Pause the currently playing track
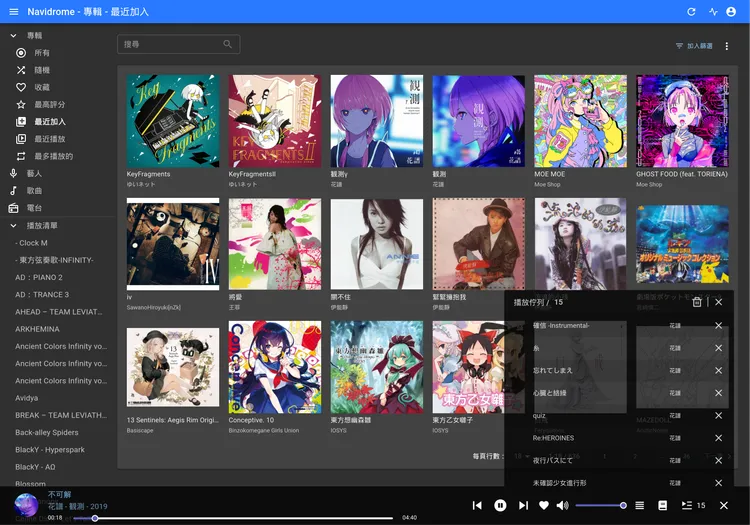 tap(500, 506)
